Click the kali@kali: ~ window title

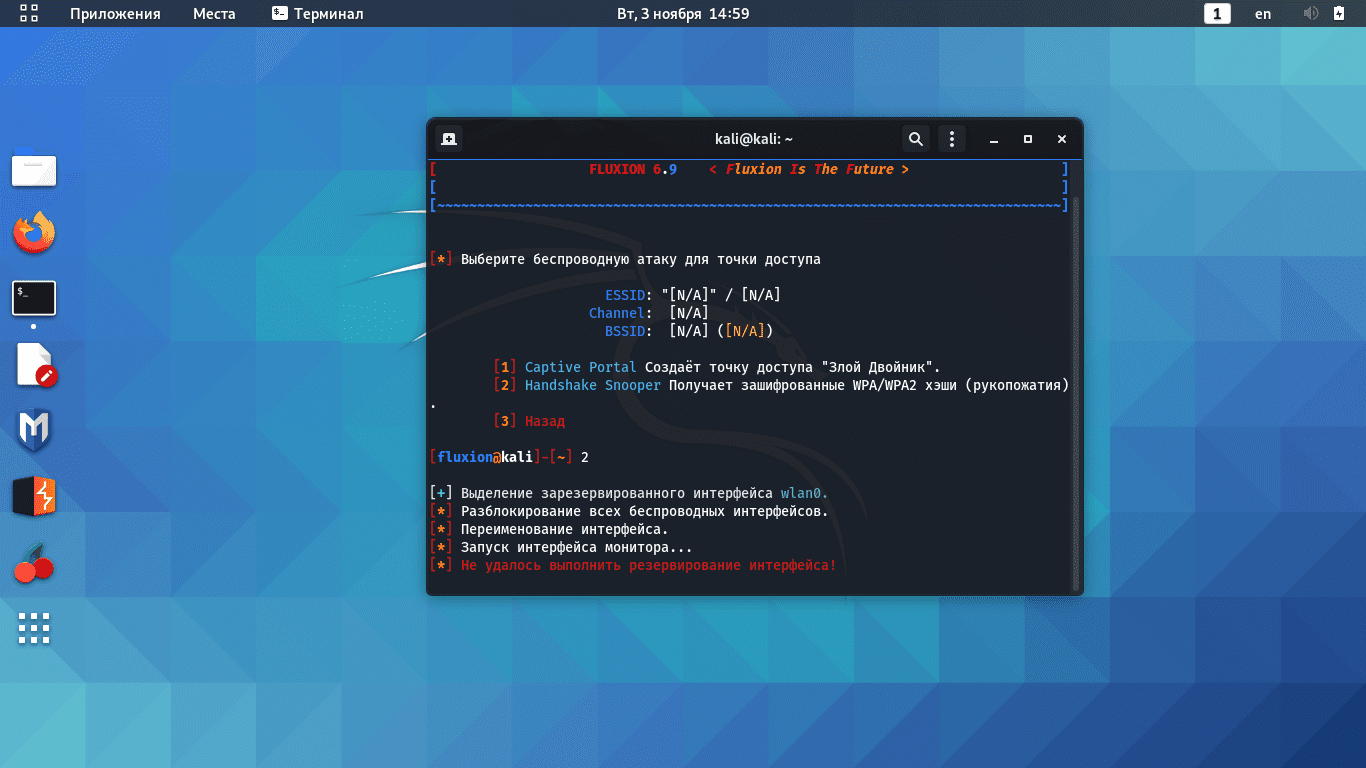[754, 139]
